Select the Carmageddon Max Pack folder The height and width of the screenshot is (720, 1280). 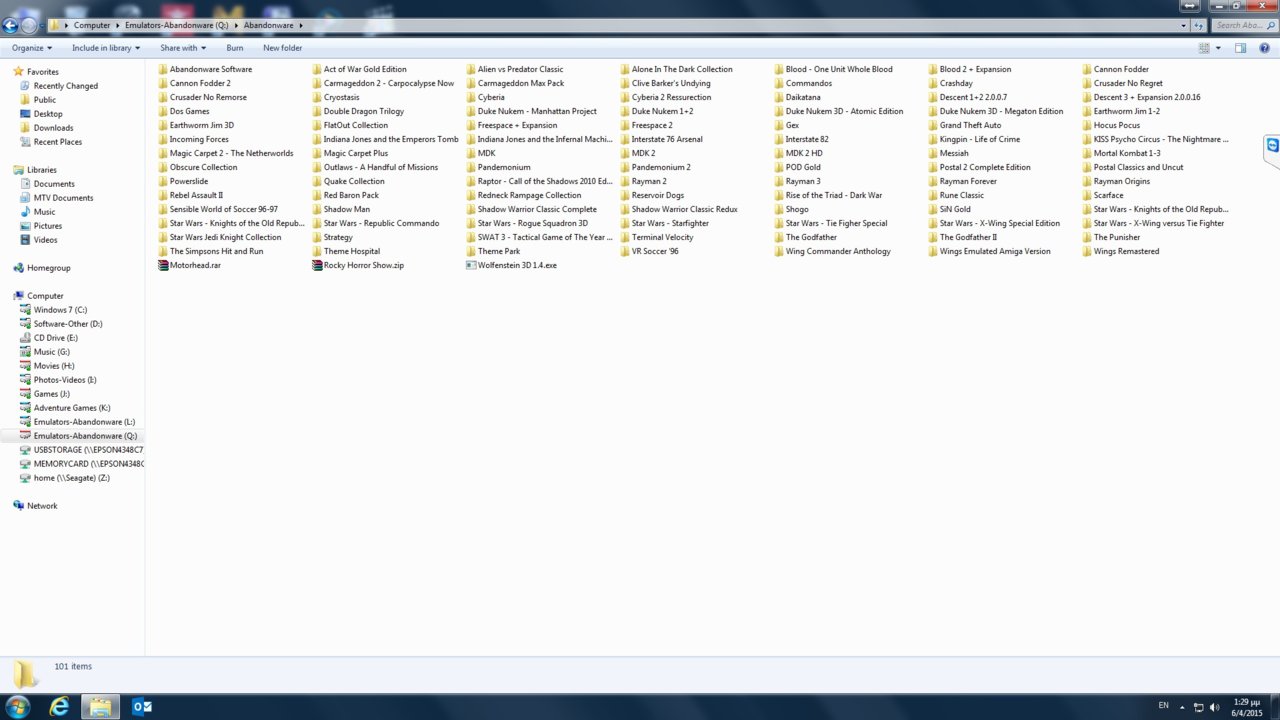(521, 83)
